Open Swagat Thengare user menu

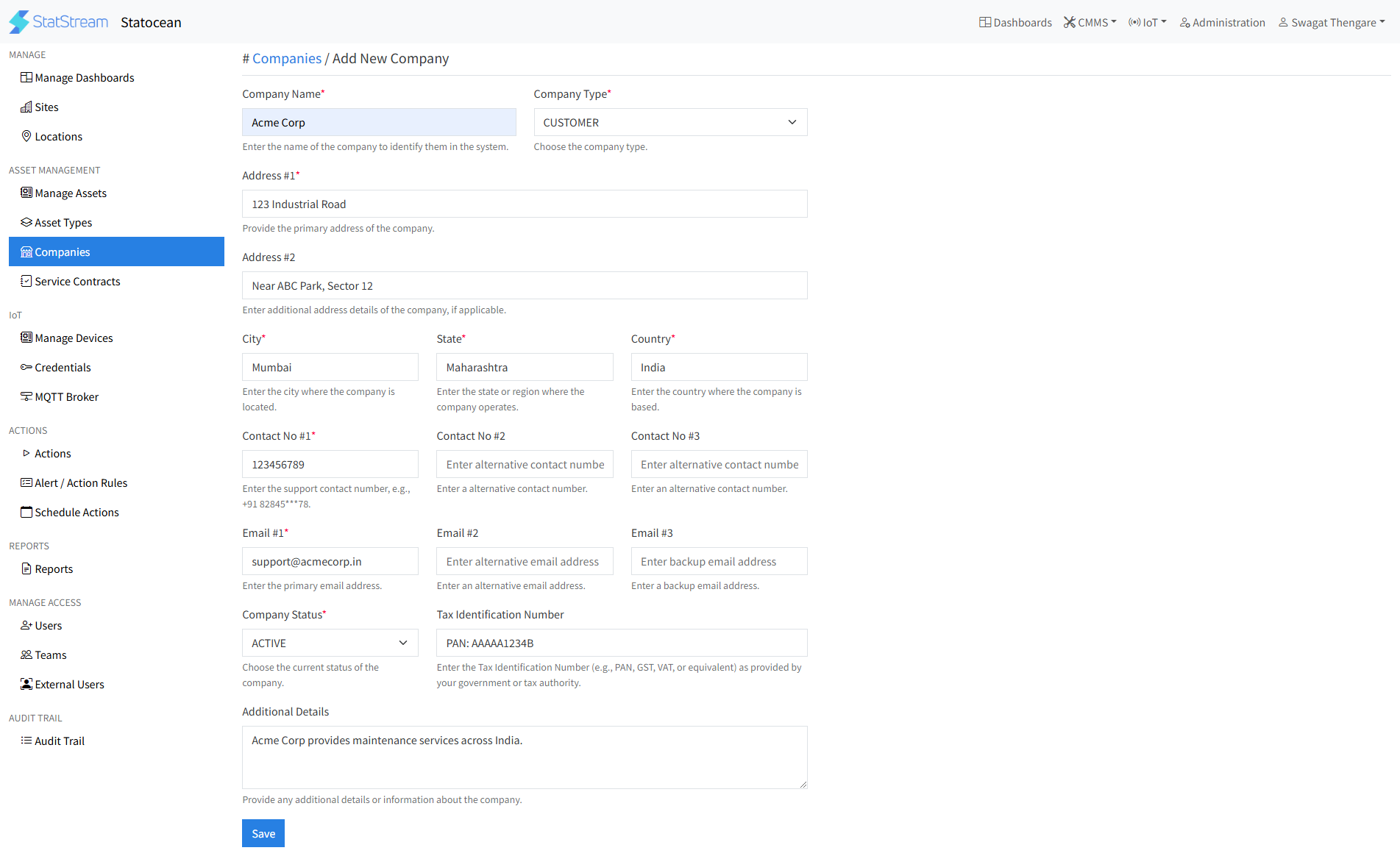point(1332,23)
